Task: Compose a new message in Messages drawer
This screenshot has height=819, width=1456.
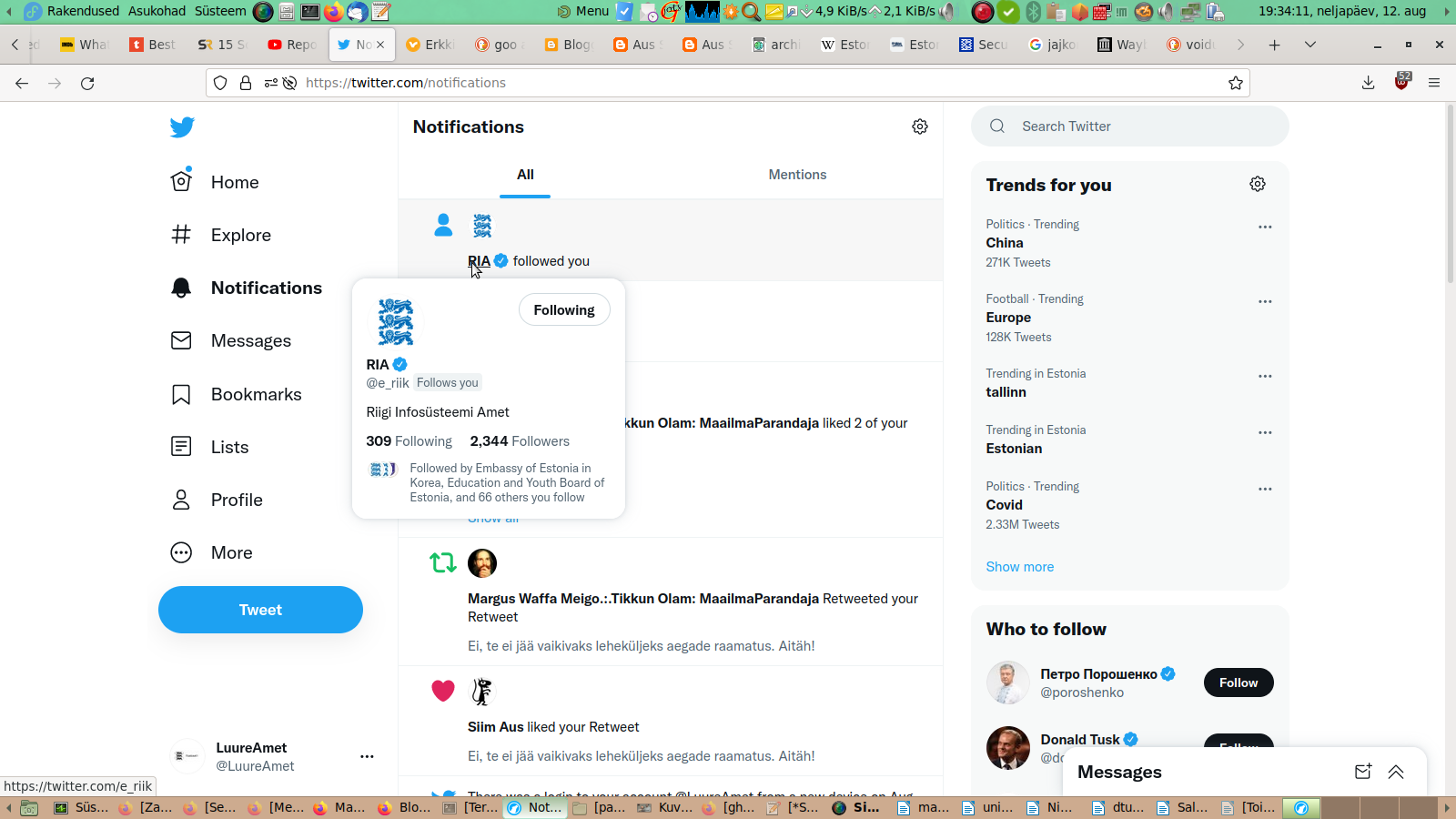Action: click(1362, 772)
